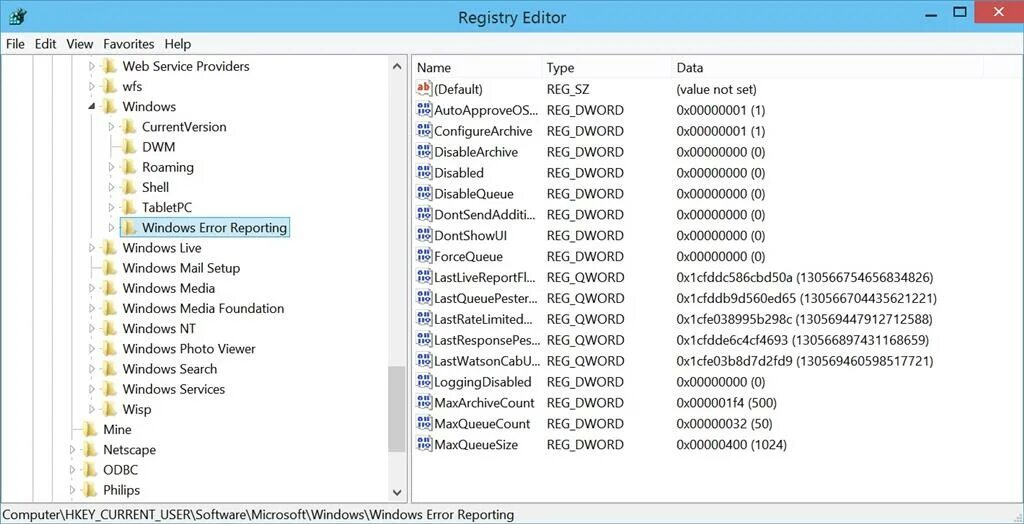
Task: Click the DWM folder icon
Action: tap(129, 147)
